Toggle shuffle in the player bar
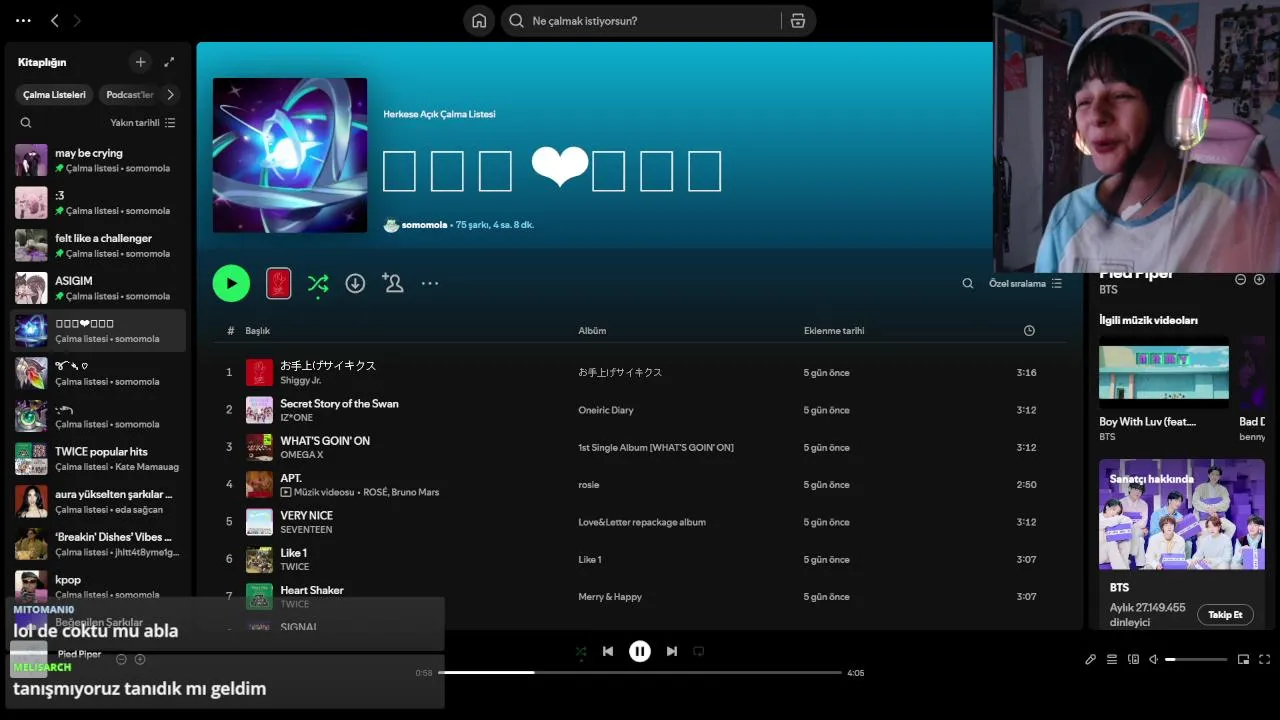 pyautogui.click(x=581, y=651)
